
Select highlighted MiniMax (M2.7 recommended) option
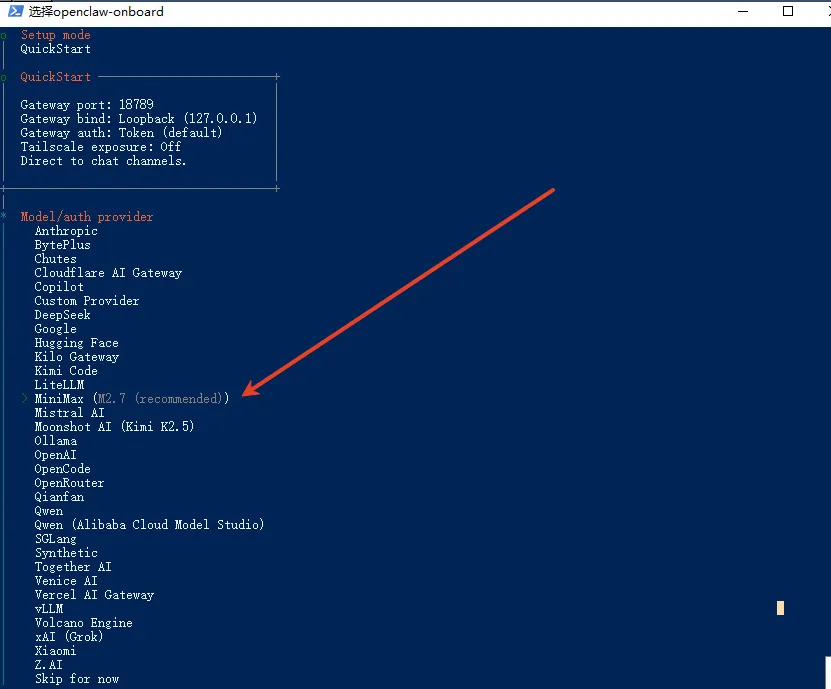(x=132, y=399)
